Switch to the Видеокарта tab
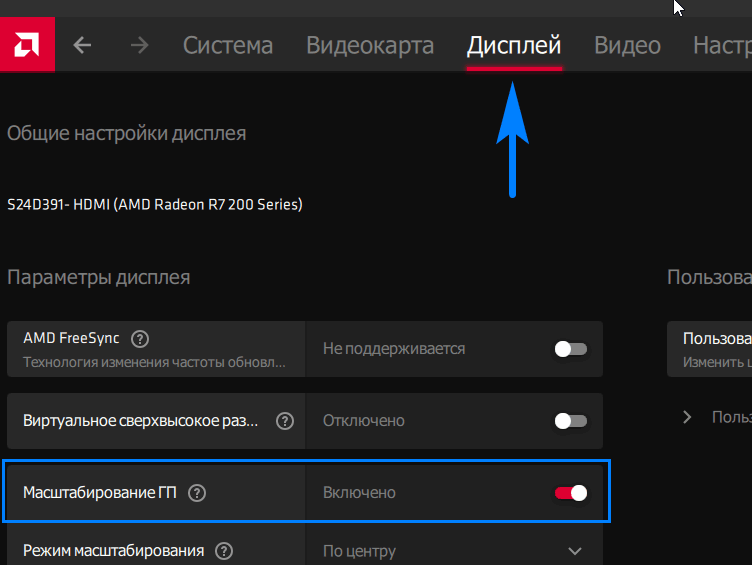 coord(370,46)
